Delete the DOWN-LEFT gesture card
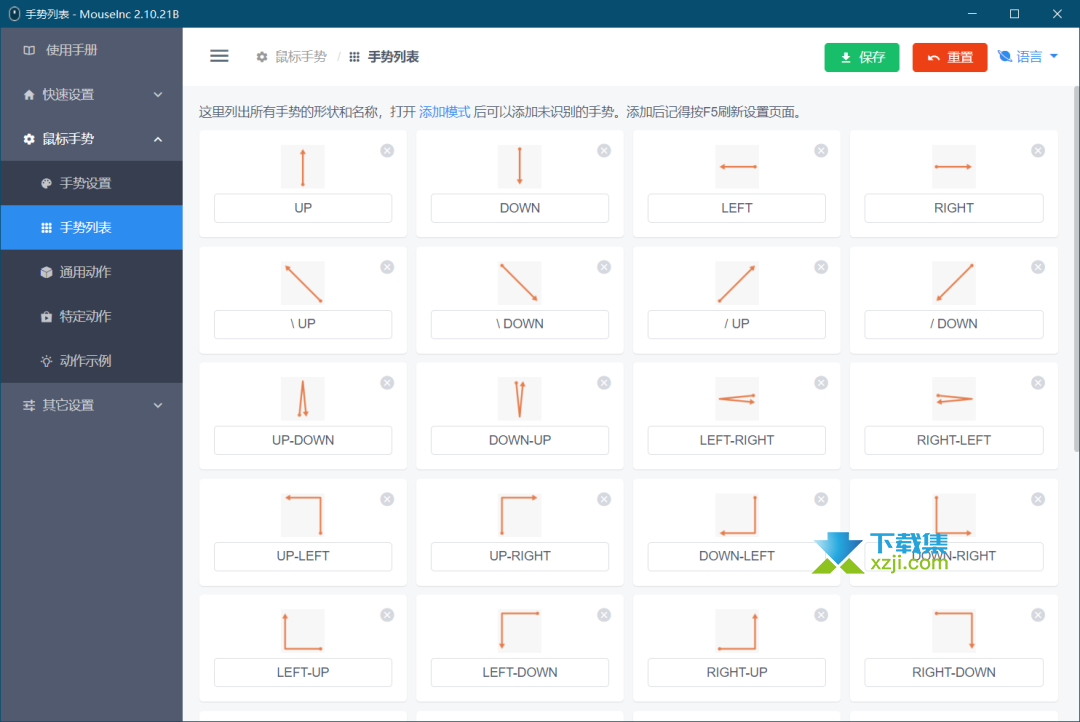1080x722 pixels. 821,499
